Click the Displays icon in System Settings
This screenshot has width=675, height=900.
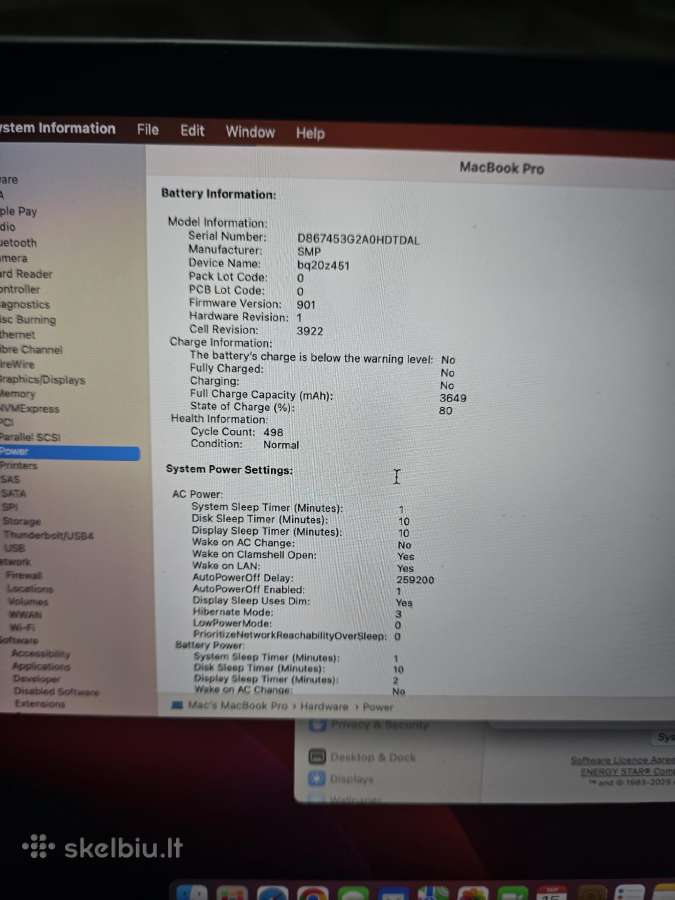tap(317, 778)
